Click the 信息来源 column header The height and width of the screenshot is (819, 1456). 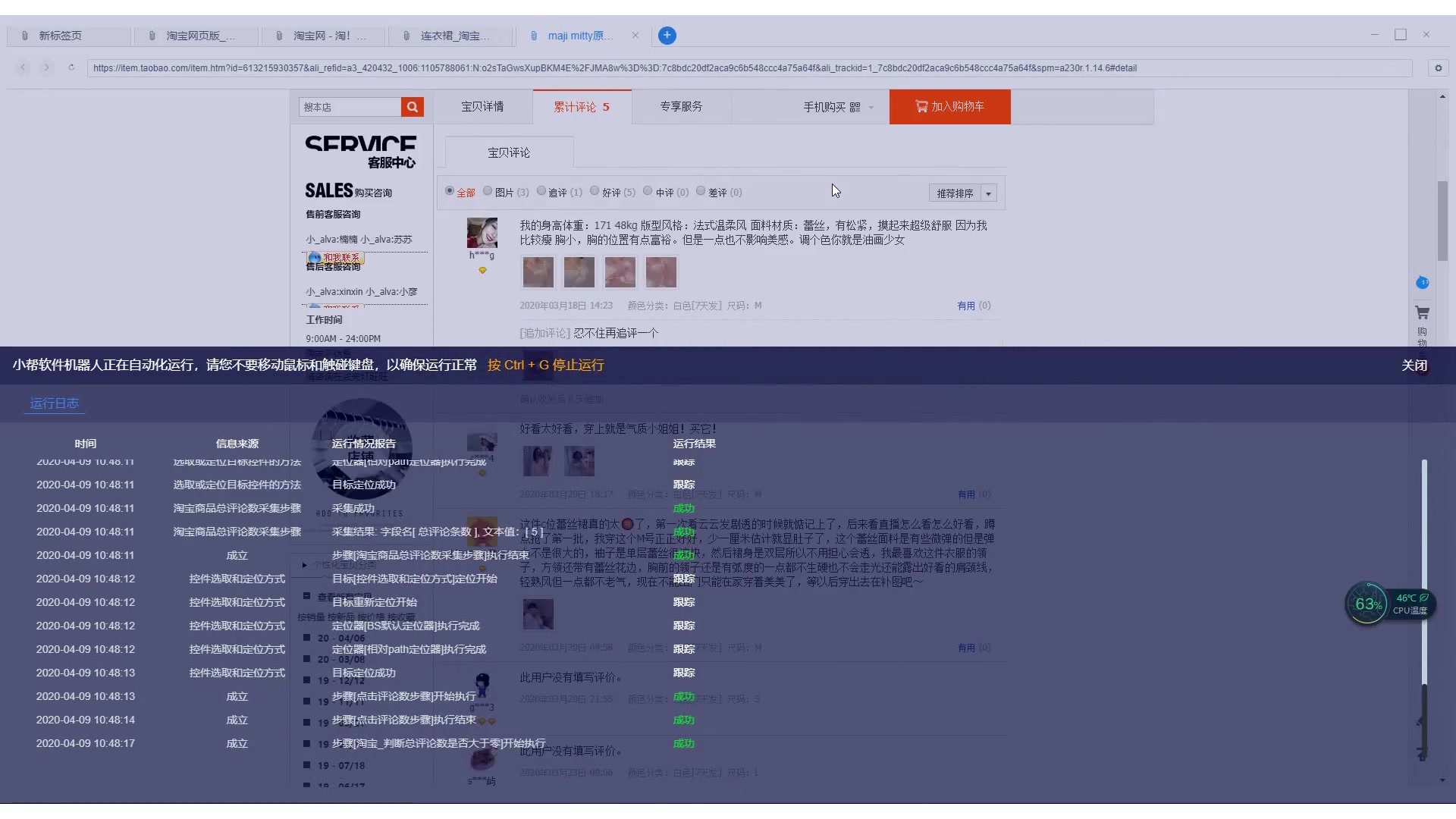click(x=237, y=444)
